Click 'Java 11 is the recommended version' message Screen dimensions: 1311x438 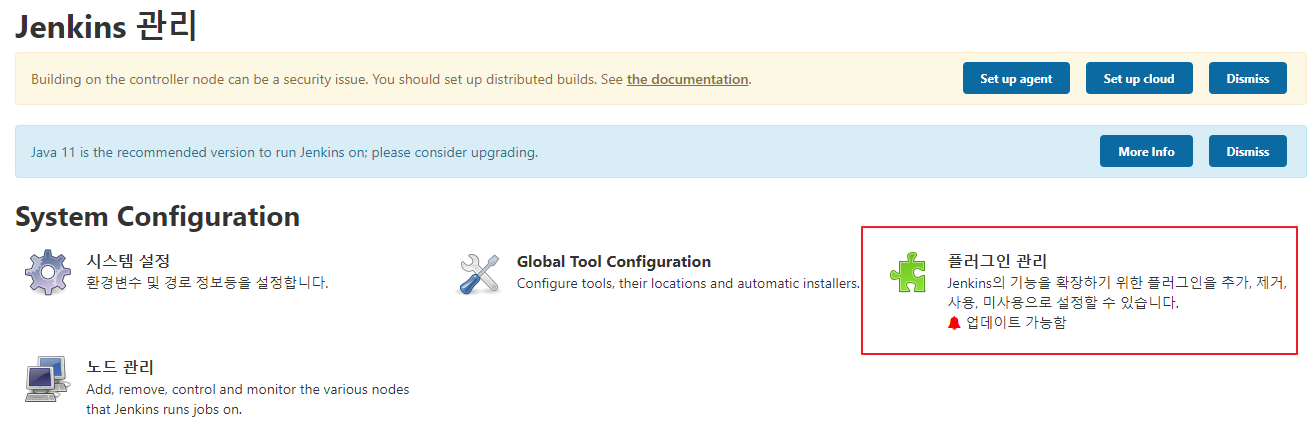tap(285, 152)
